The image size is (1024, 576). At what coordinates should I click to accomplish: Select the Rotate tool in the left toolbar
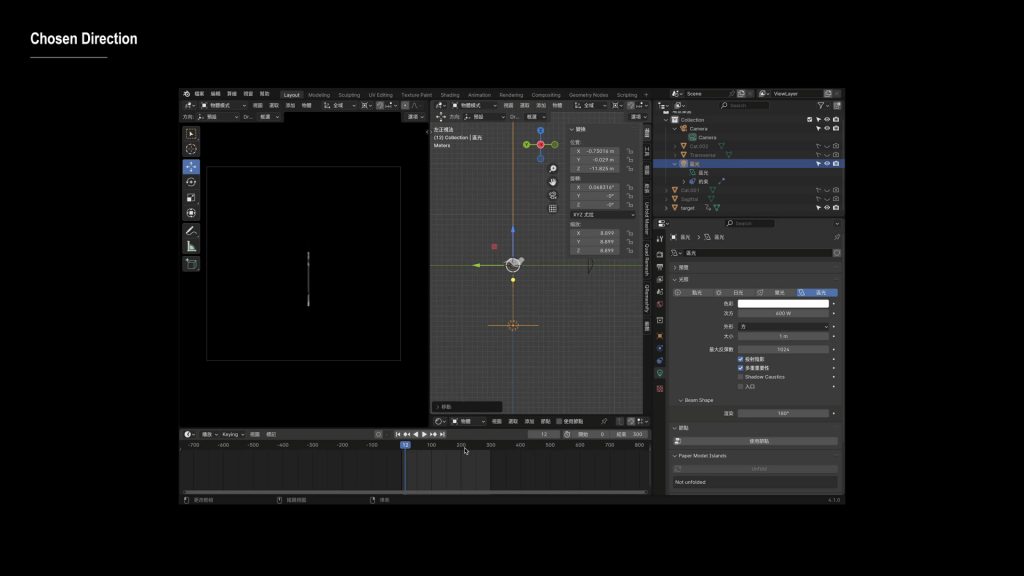click(x=191, y=182)
